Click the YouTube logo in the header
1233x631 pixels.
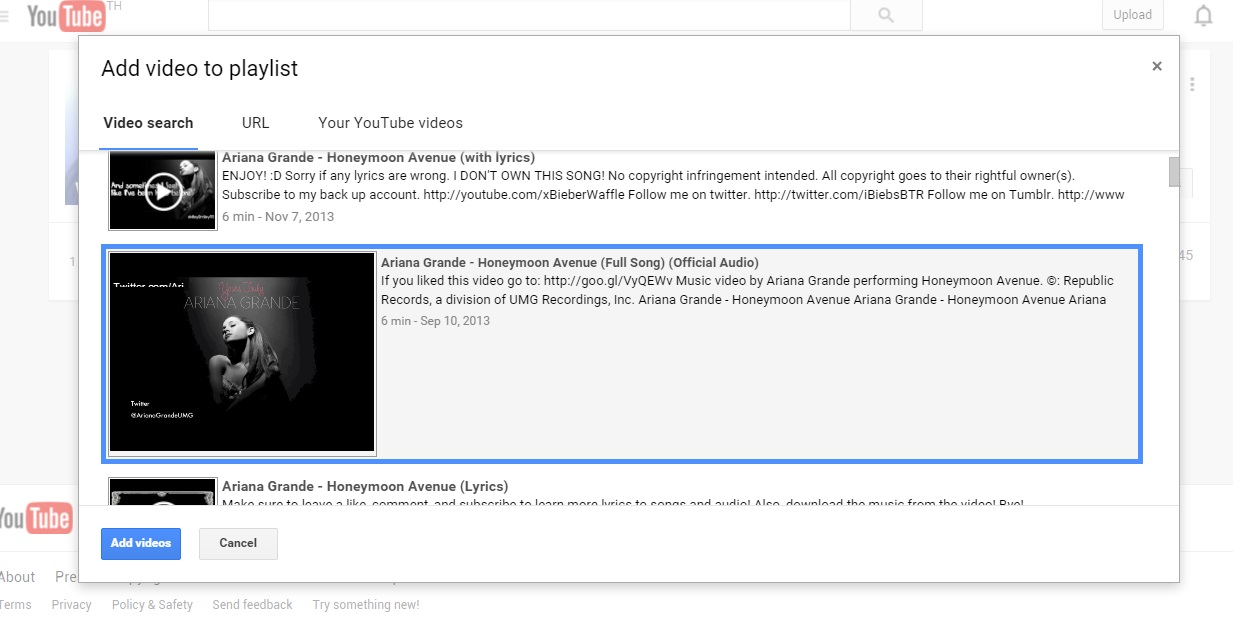65,16
